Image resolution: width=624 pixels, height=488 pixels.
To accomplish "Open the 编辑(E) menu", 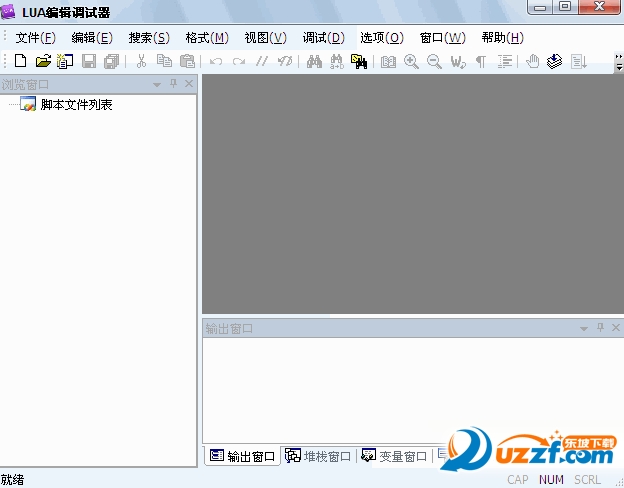I will coord(92,38).
